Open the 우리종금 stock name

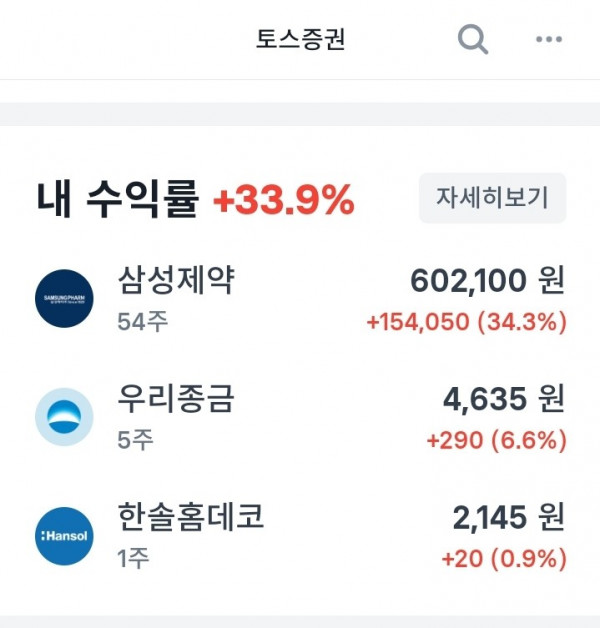click(175, 398)
